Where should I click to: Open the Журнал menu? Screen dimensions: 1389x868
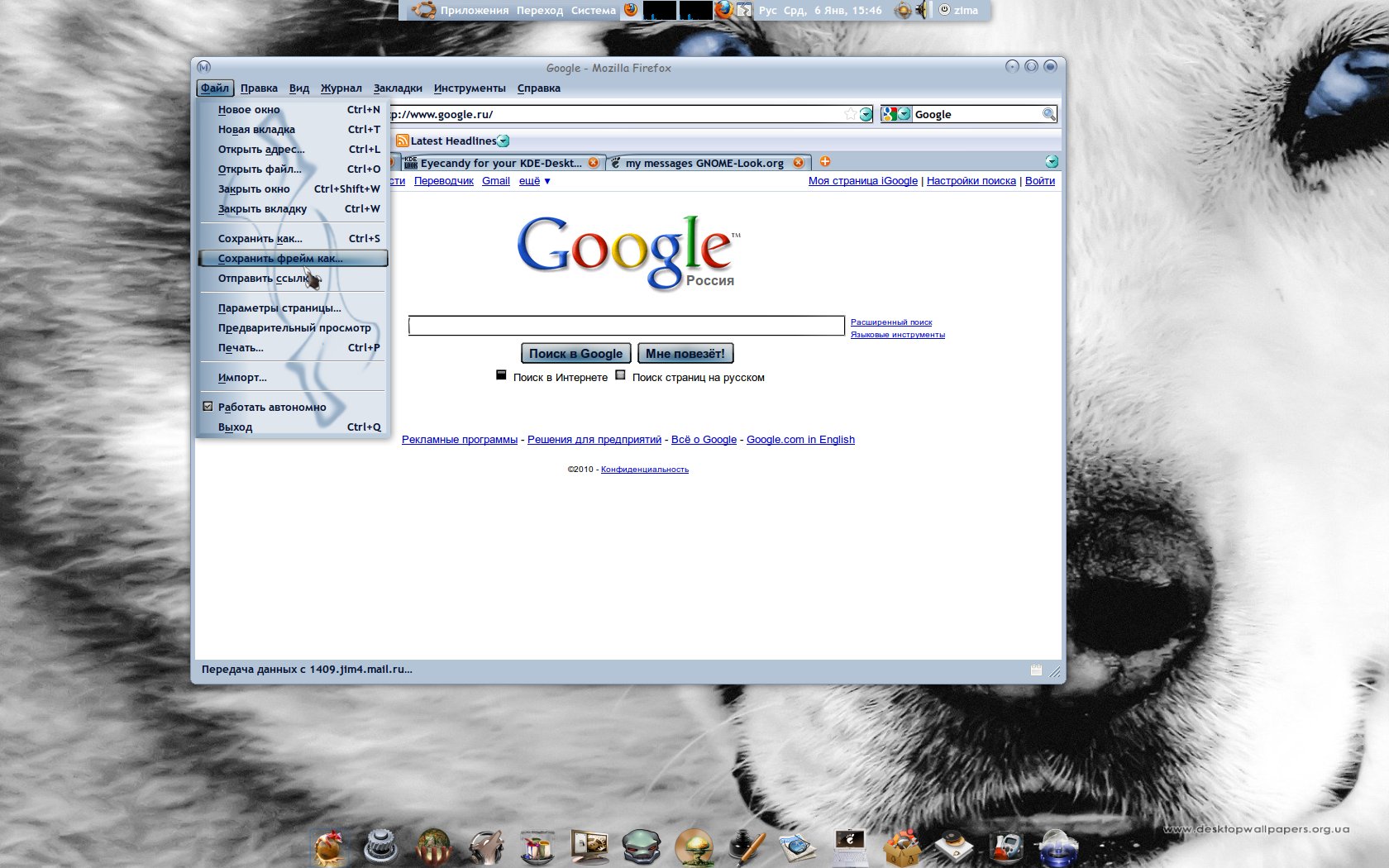tap(341, 88)
